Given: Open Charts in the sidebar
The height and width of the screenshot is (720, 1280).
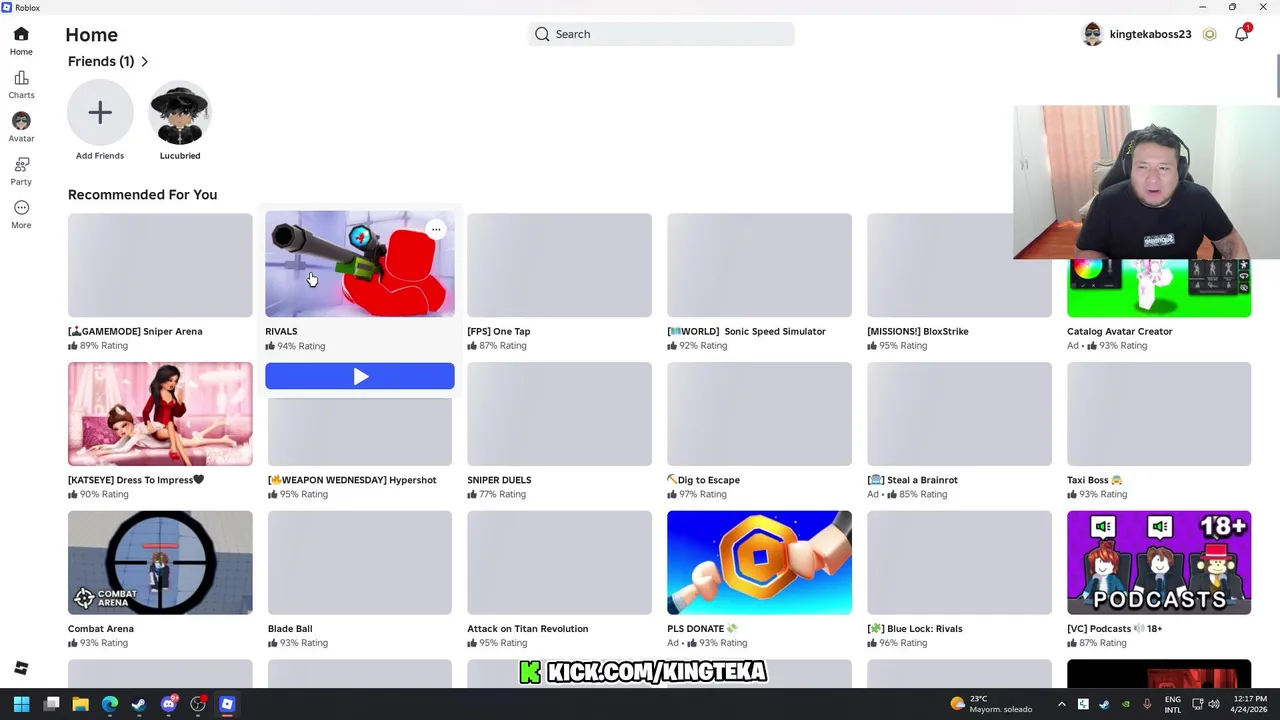Looking at the screenshot, I should (x=21, y=85).
